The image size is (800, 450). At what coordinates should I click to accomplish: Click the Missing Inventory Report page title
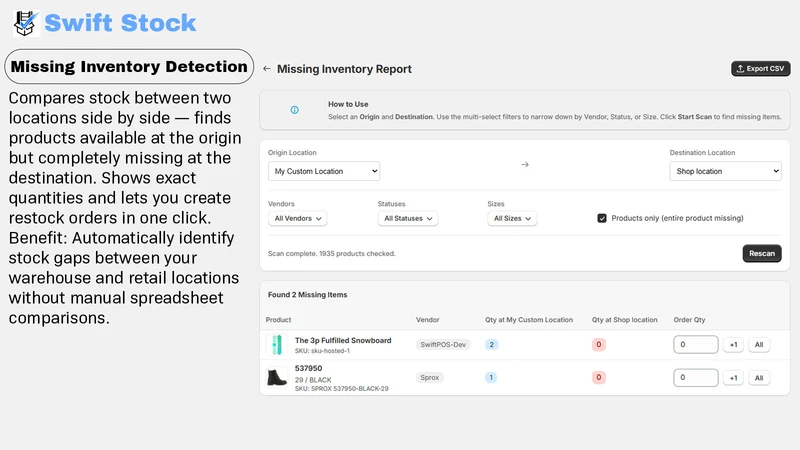pyautogui.click(x=344, y=69)
